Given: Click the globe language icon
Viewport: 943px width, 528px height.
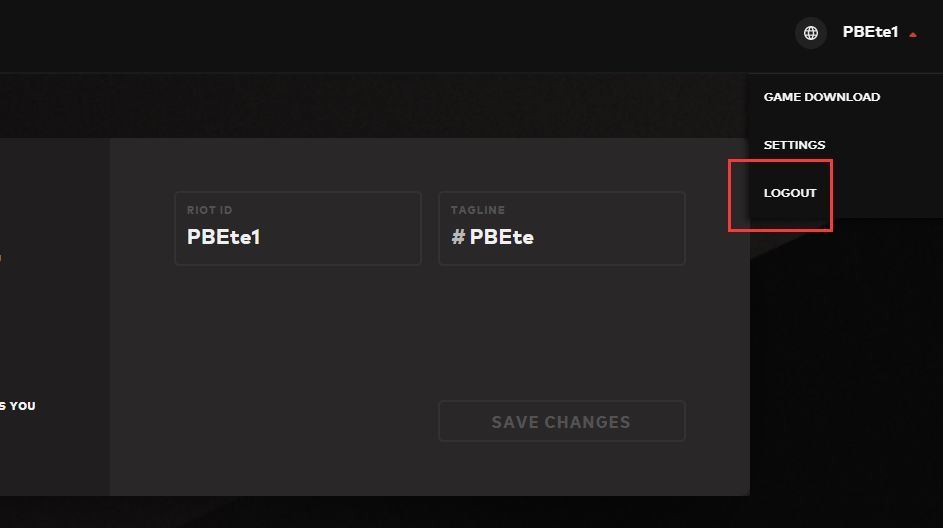Looking at the screenshot, I should [811, 33].
